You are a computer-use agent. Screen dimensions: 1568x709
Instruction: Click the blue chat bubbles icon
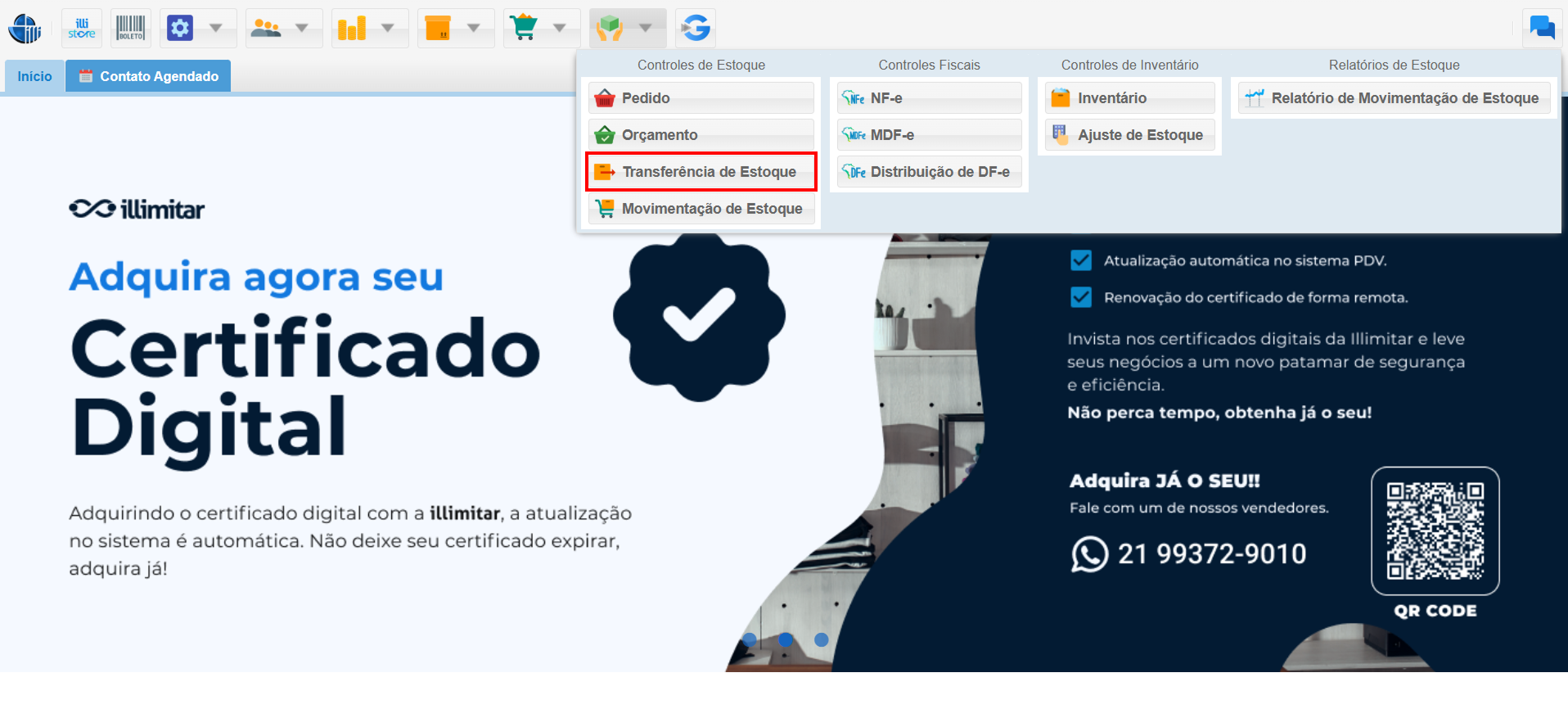point(1542,28)
